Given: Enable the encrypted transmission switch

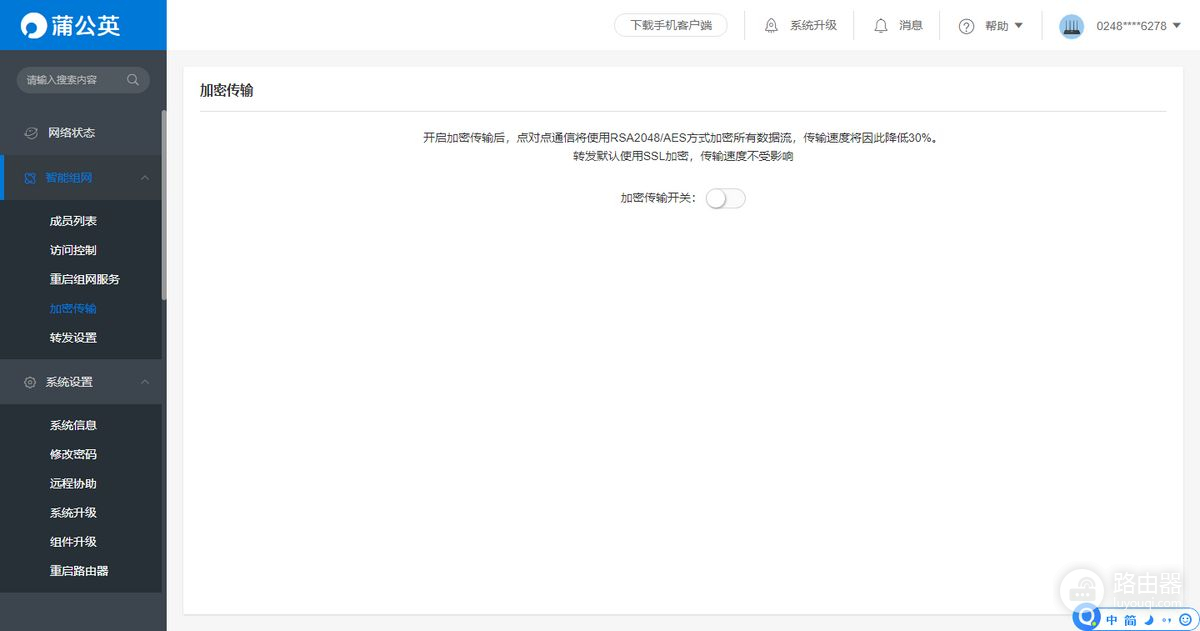Looking at the screenshot, I should [725, 198].
